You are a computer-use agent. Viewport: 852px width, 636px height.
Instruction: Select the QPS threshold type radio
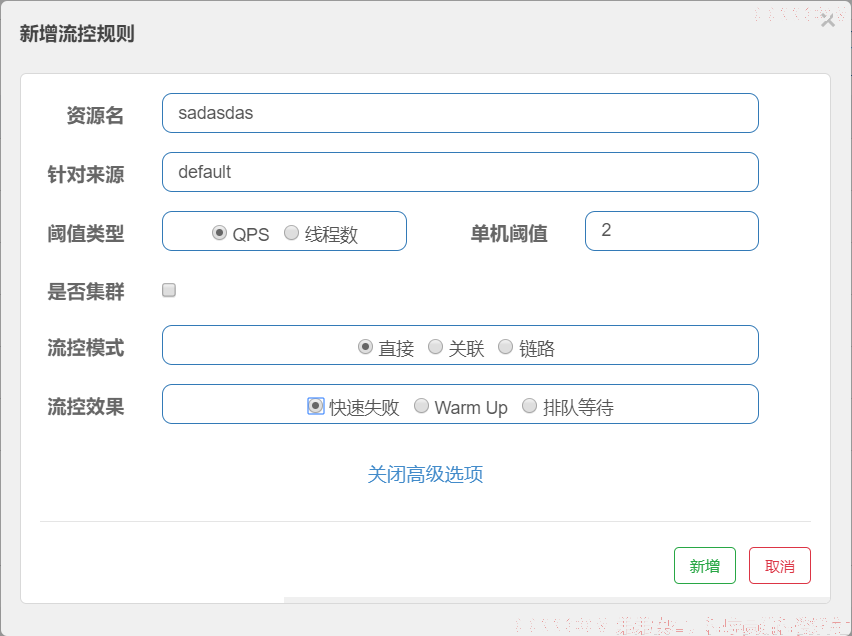pyautogui.click(x=219, y=233)
